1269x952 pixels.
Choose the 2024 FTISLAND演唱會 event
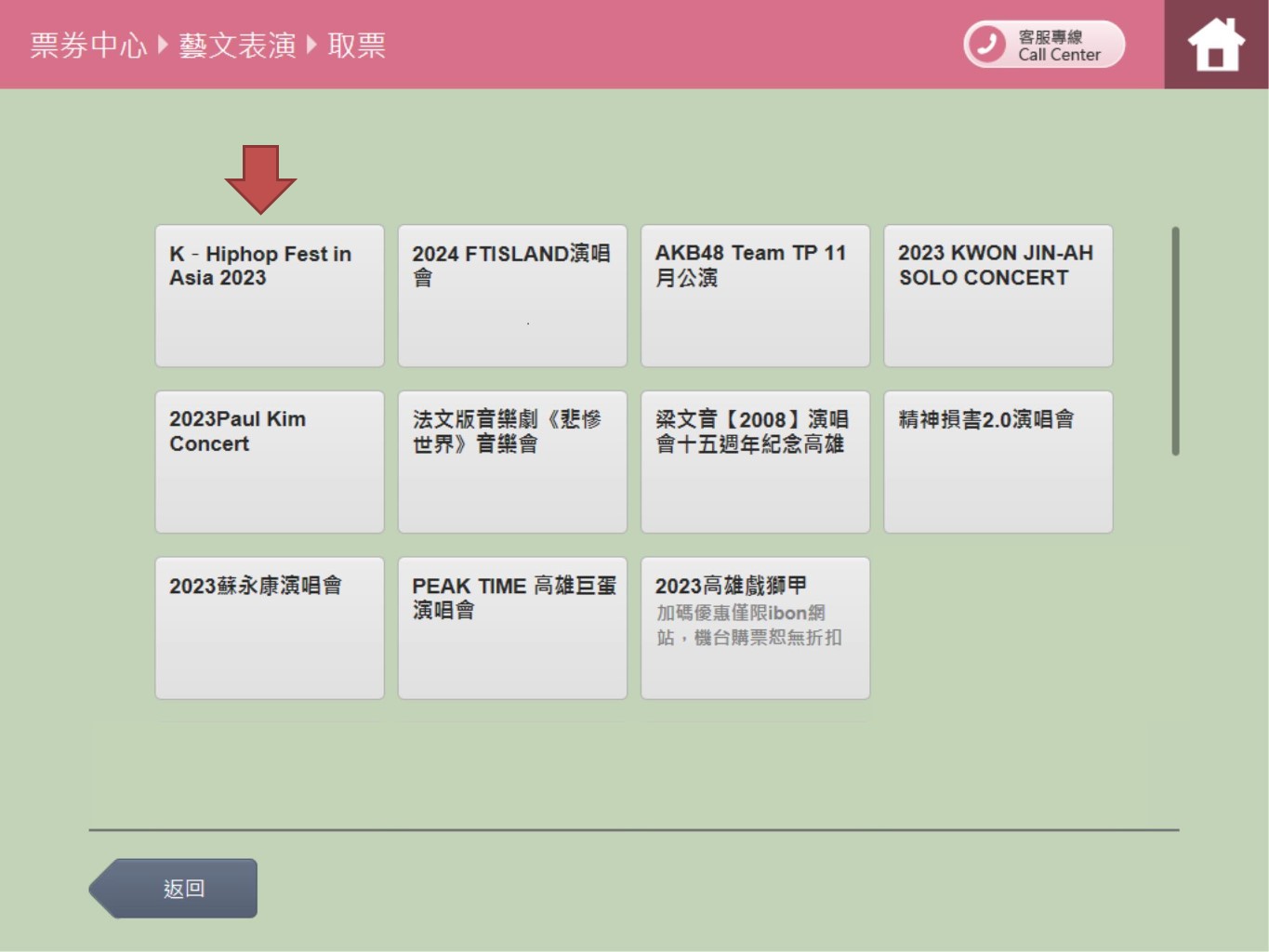pyautogui.click(x=512, y=296)
